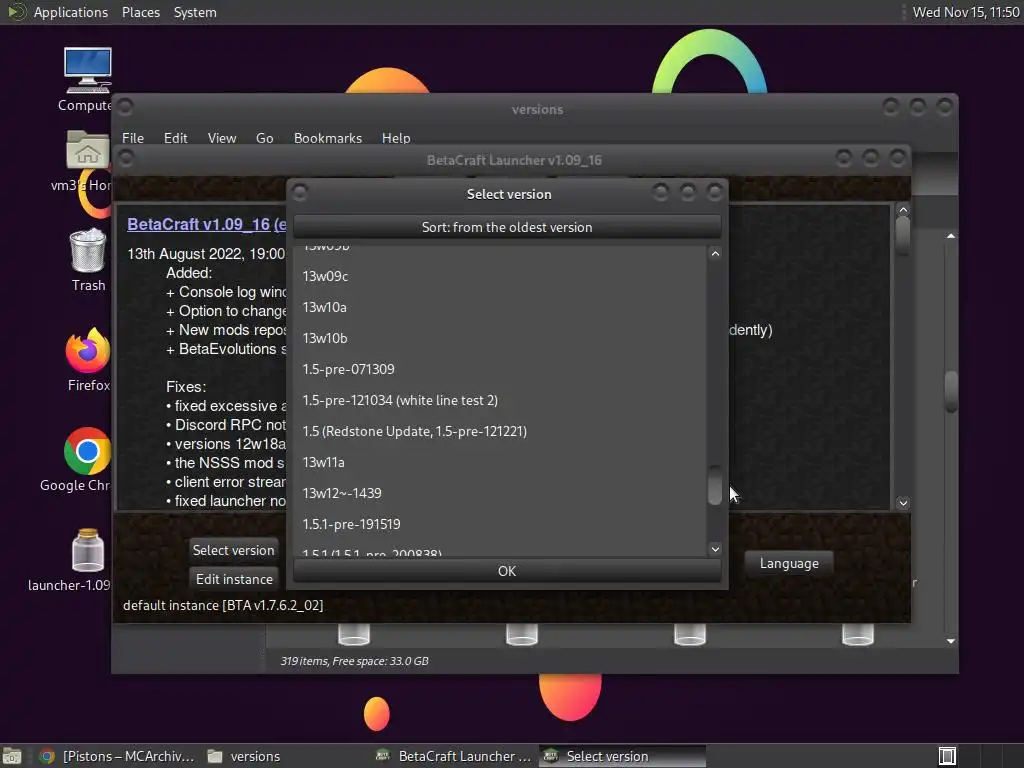Select version 13w09c in the list

tap(500, 276)
